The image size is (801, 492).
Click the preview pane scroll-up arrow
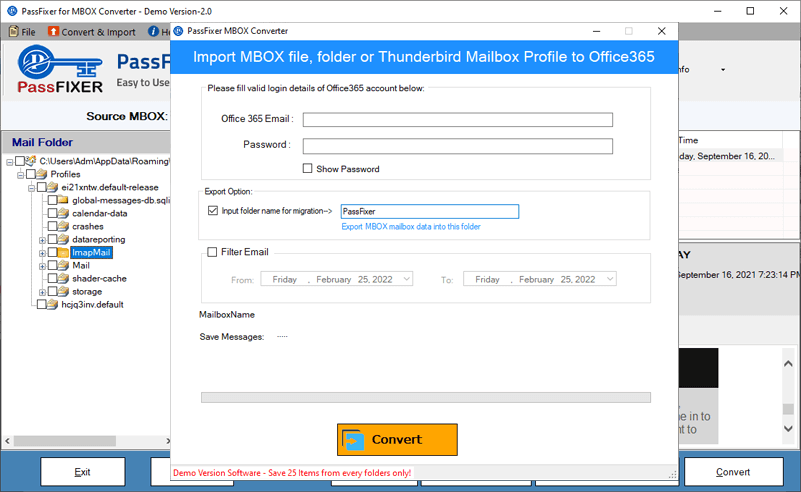pyautogui.click(x=788, y=364)
